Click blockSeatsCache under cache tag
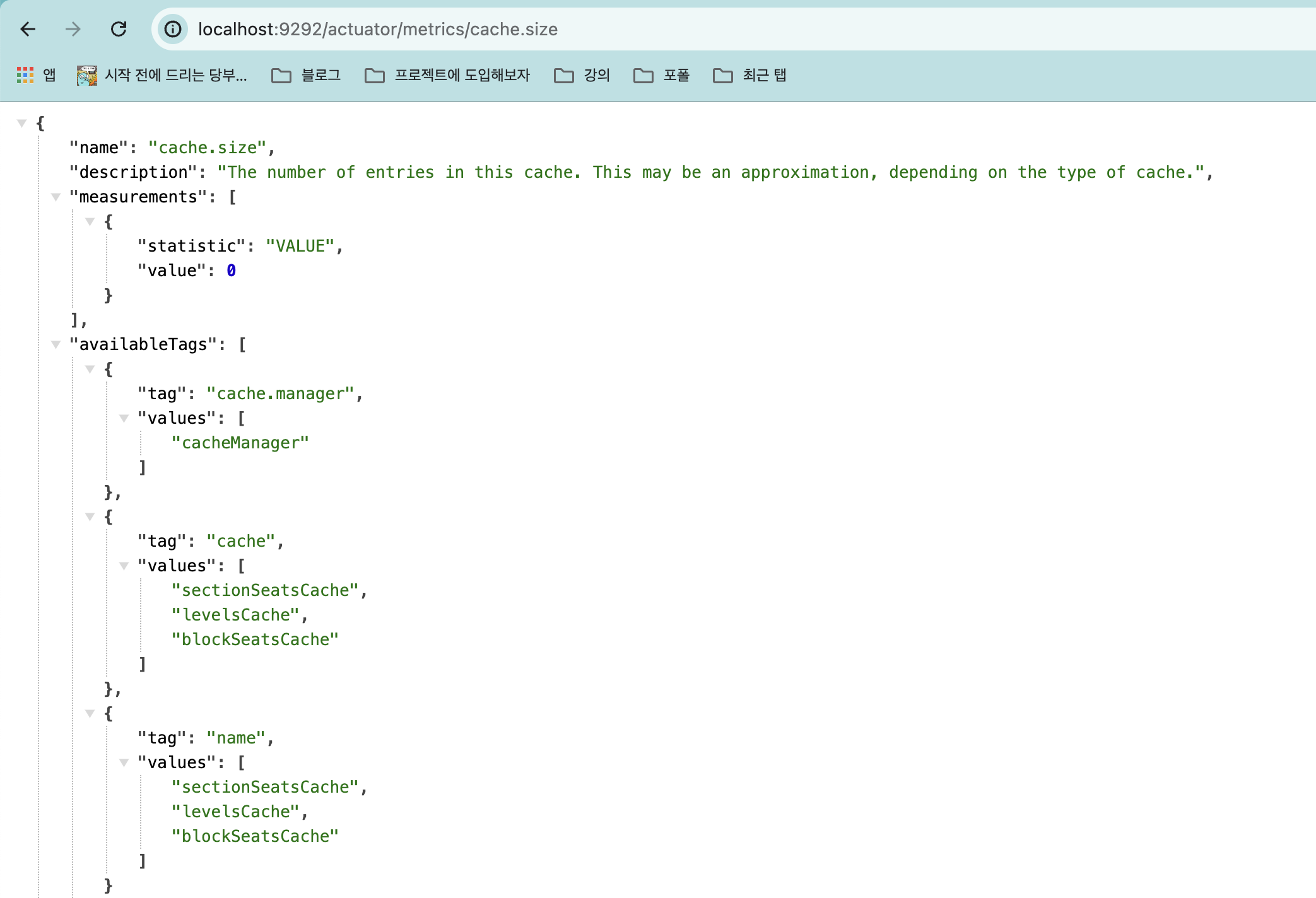The image size is (1316, 898). (255, 639)
